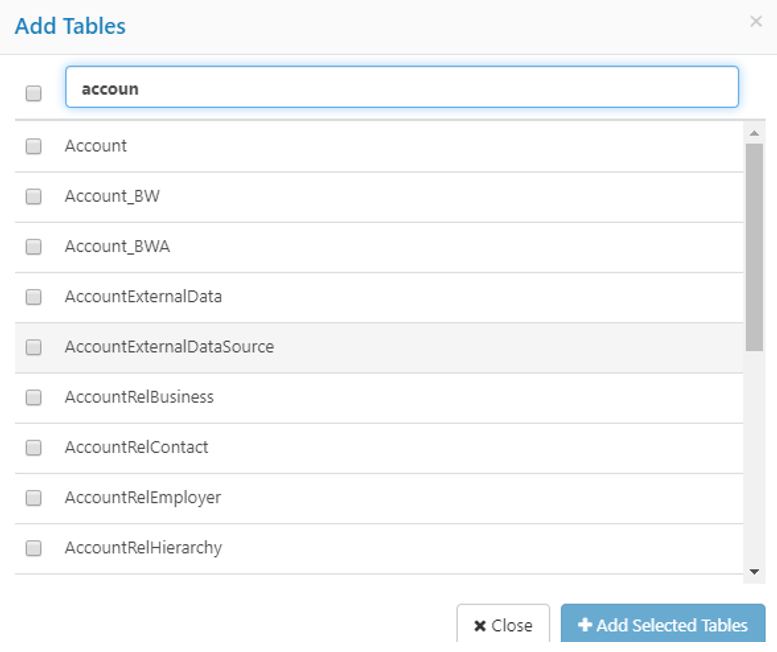
Task: Select the AccountExternalDataSource checkbox
Action: coord(34,348)
